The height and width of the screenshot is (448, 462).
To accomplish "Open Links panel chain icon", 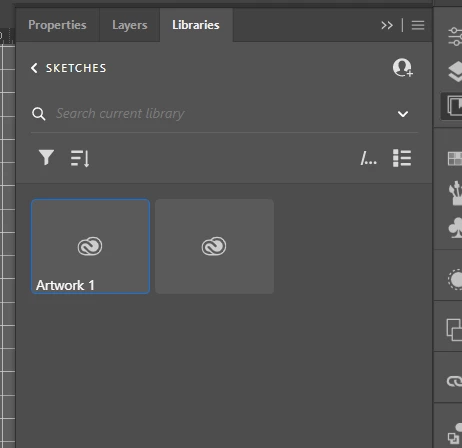I will pos(454,382).
